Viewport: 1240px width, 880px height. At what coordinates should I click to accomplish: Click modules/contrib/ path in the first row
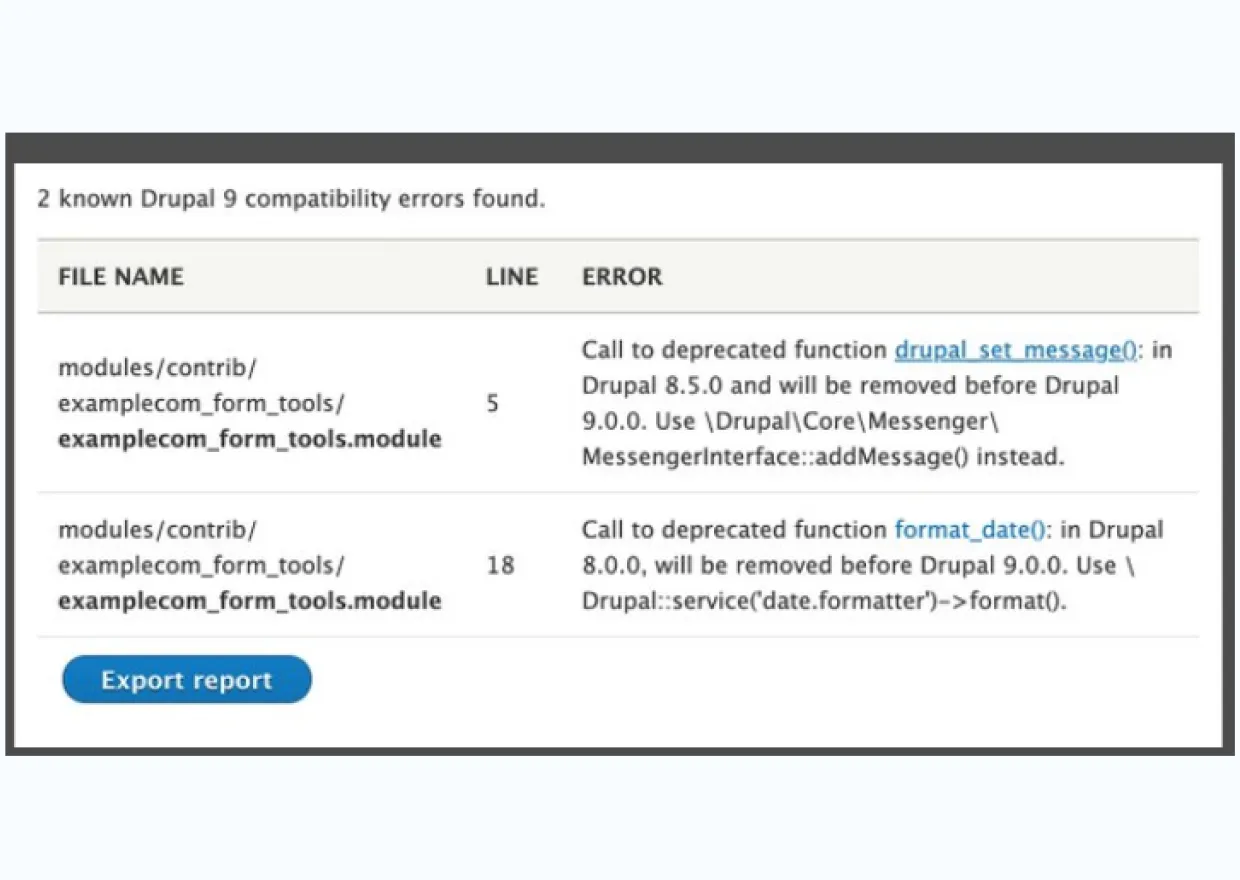point(158,368)
